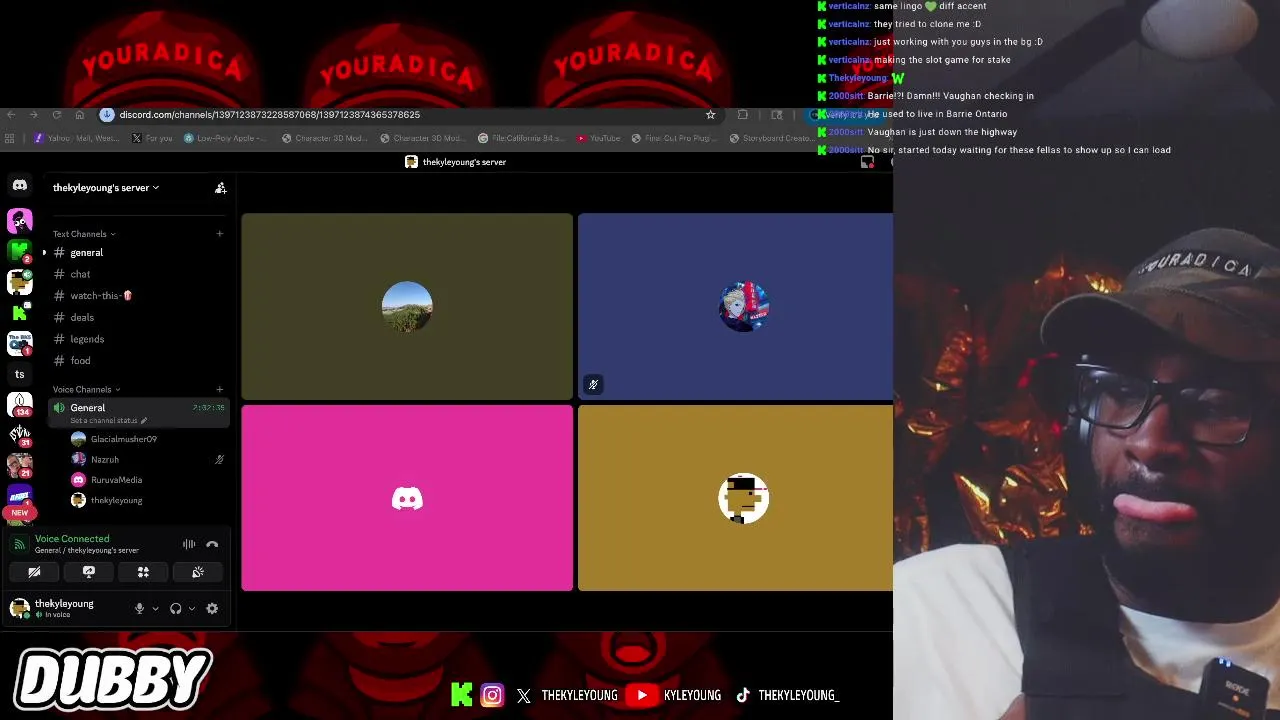Open activities launcher icon in voice panel
Image resolution: width=1280 pixels, height=720 pixels.
(143, 572)
